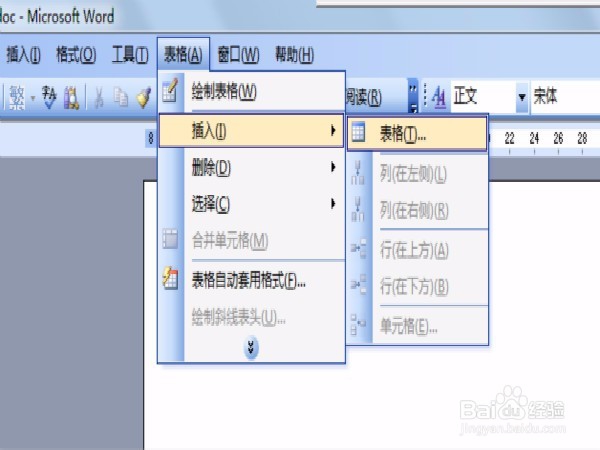This screenshot has height=450, width=600.
Task: Open the 格式(O) menu
Action: (76, 54)
